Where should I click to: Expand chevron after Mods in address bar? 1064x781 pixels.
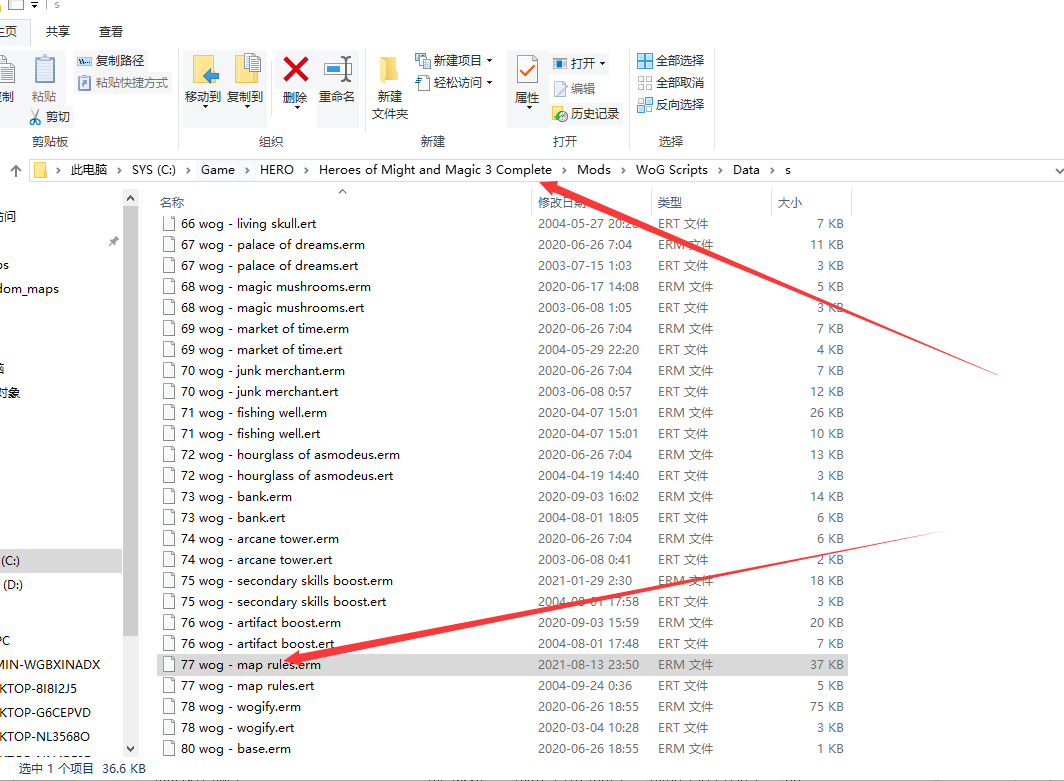click(x=623, y=170)
